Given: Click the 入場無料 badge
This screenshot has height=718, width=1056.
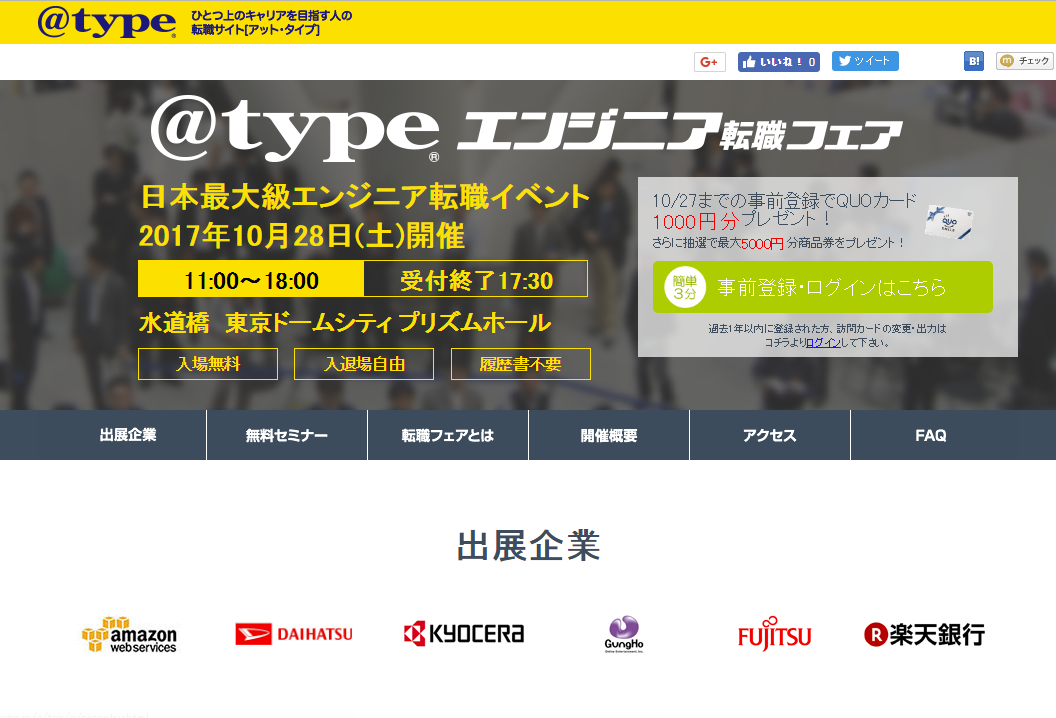Looking at the screenshot, I should pos(208,364).
